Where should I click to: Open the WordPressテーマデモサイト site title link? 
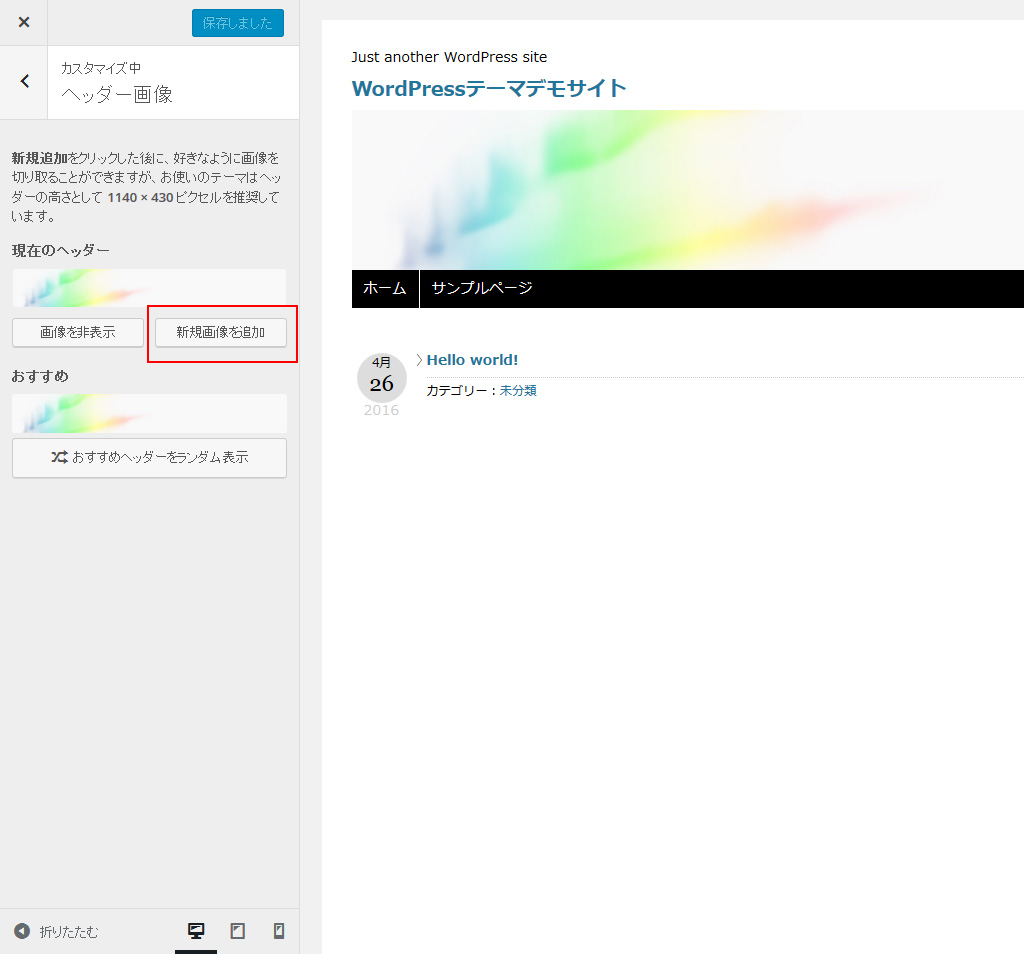(x=489, y=88)
